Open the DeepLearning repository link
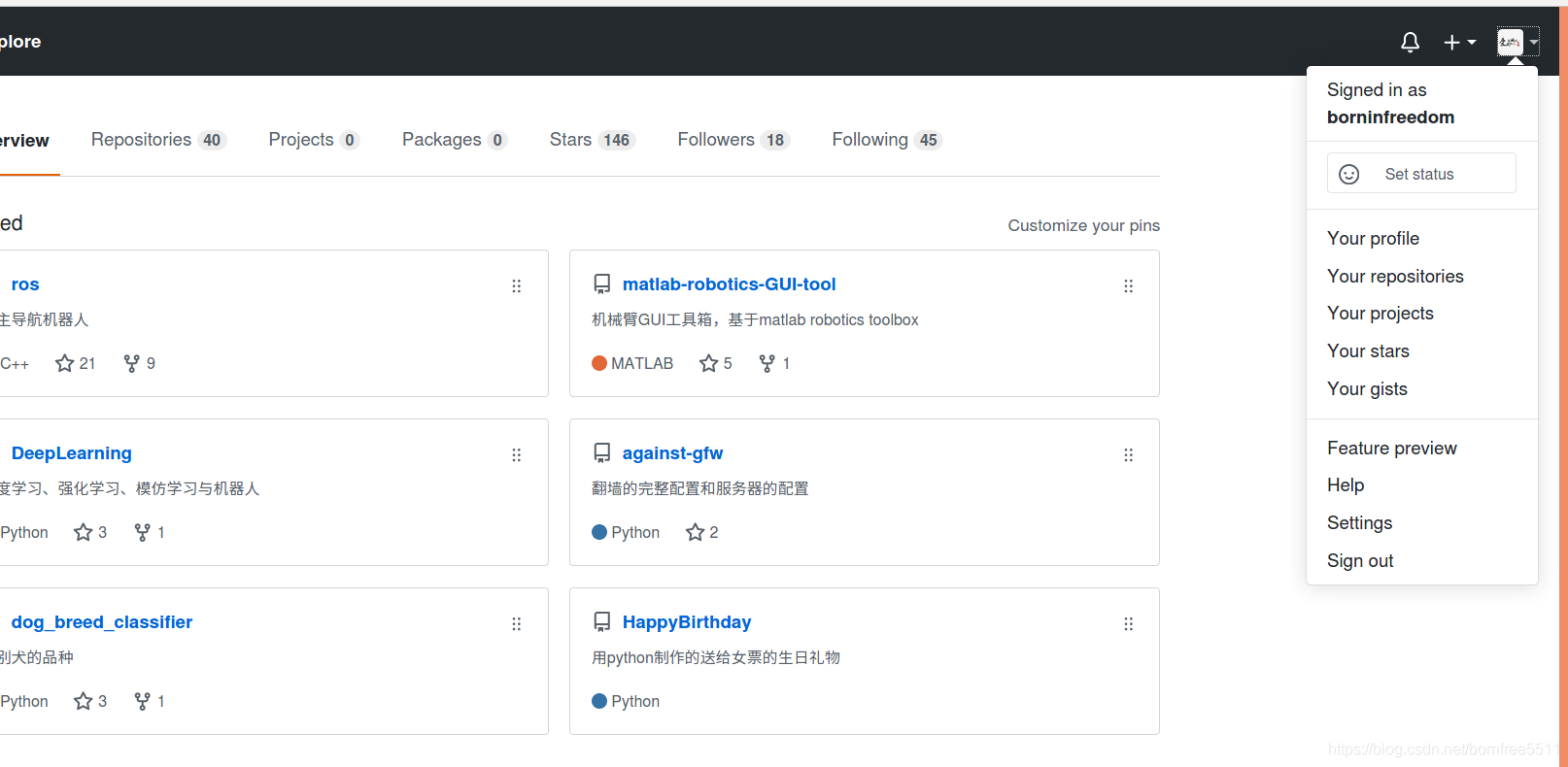 coord(71,452)
